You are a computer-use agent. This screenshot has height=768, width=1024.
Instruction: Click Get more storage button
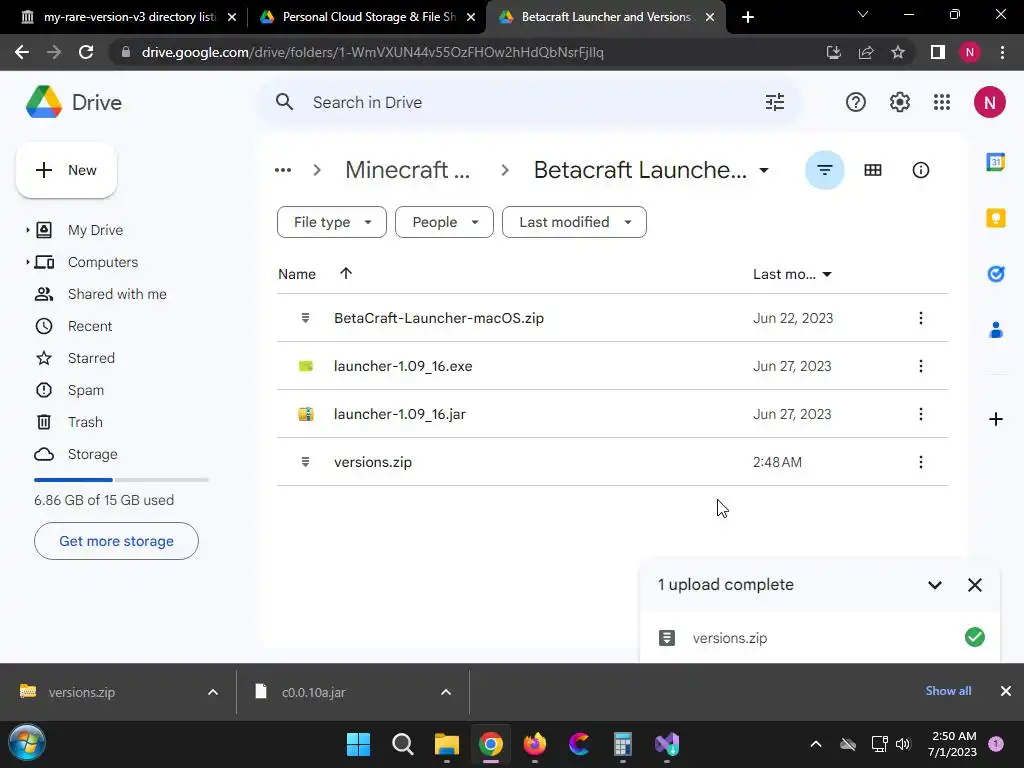point(116,541)
